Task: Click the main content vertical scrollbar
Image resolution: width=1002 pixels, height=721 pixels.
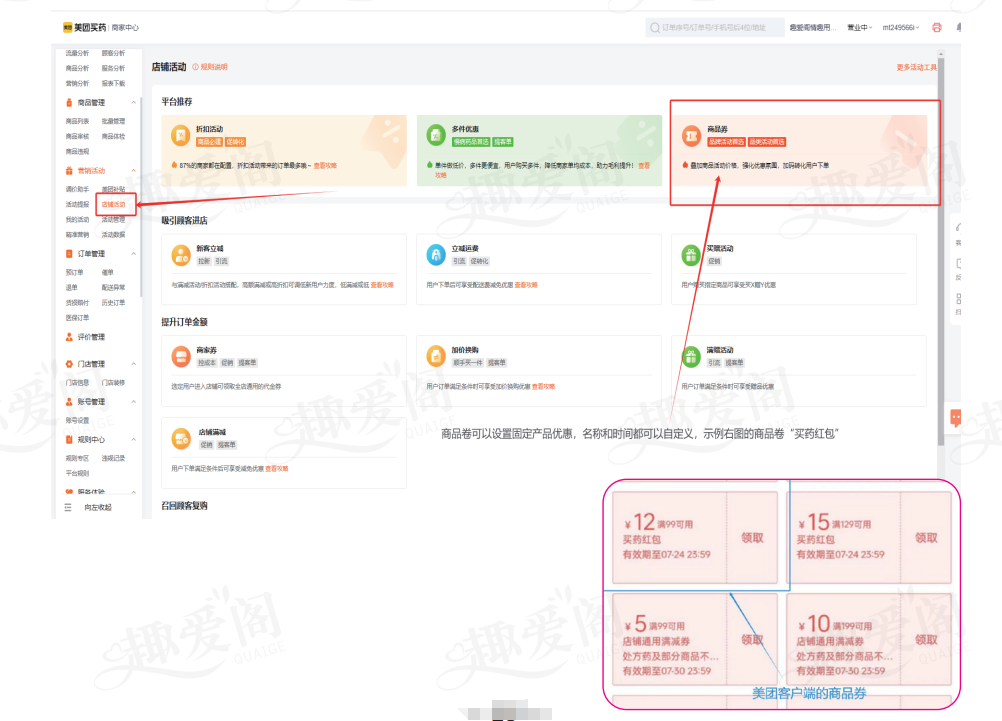Action: pos(941,250)
